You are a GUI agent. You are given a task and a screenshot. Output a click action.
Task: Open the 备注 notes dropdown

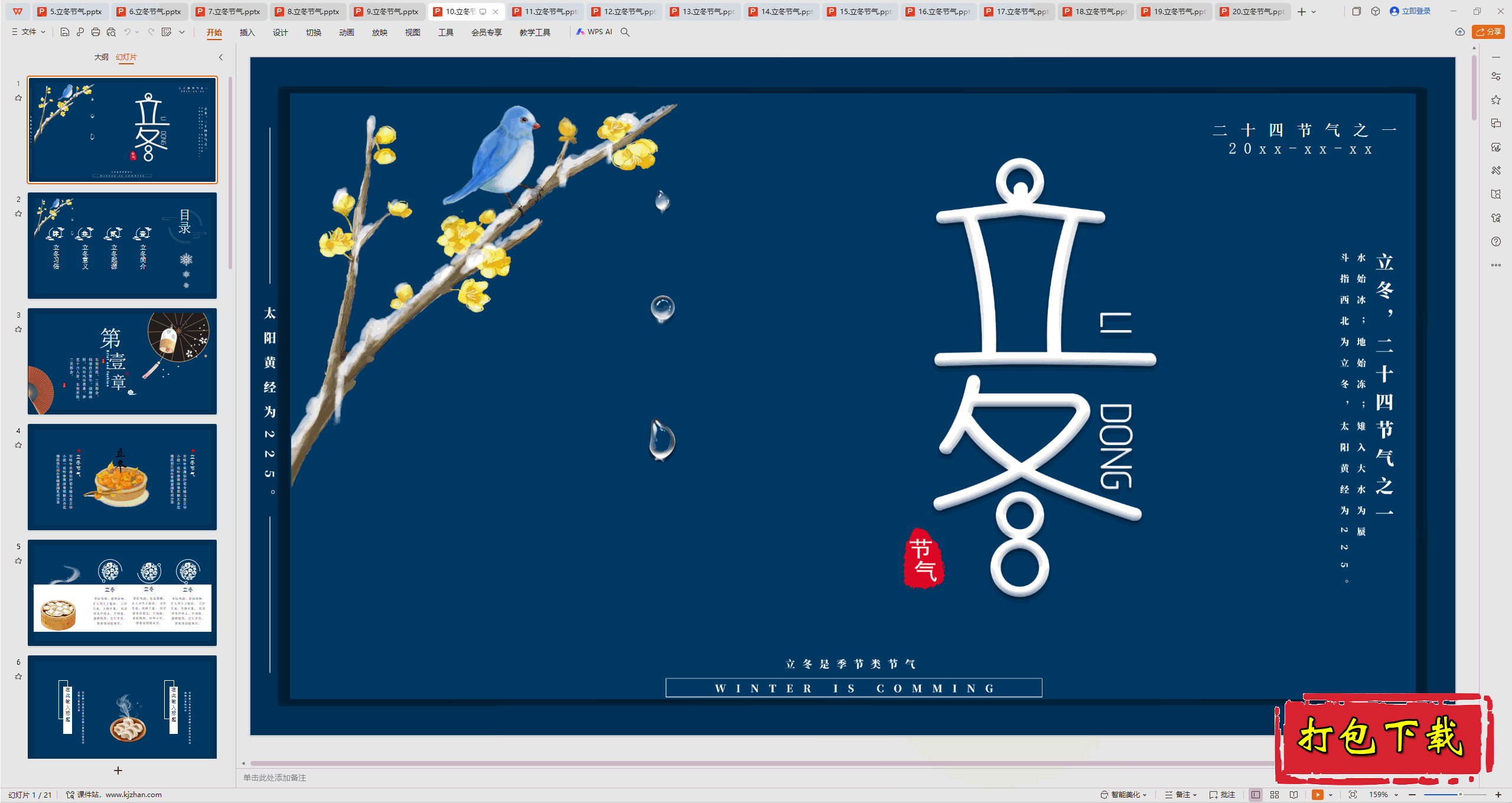(x=1181, y=795)
